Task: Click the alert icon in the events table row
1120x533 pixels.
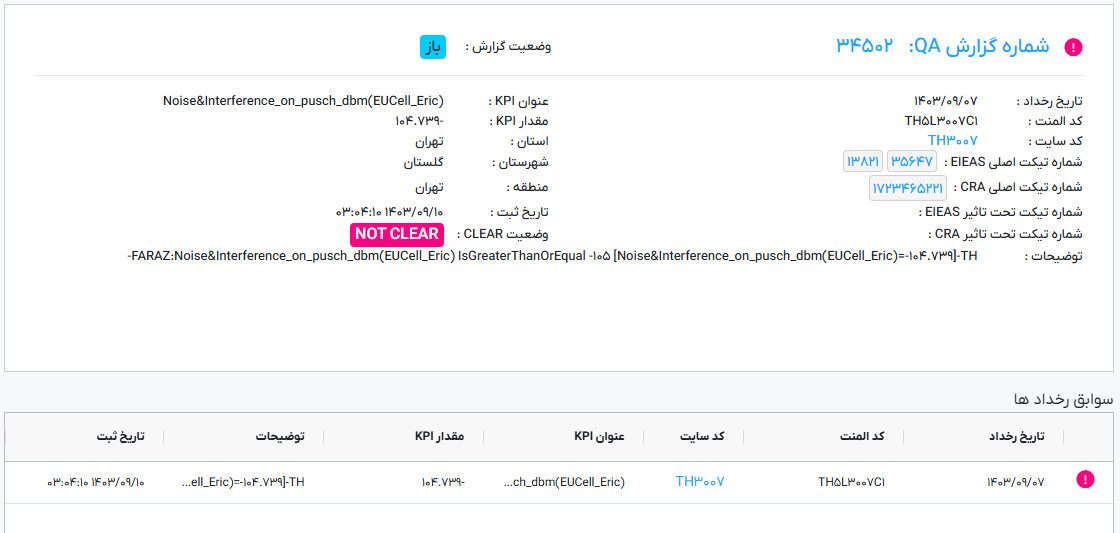Action: coord(1084,480)
